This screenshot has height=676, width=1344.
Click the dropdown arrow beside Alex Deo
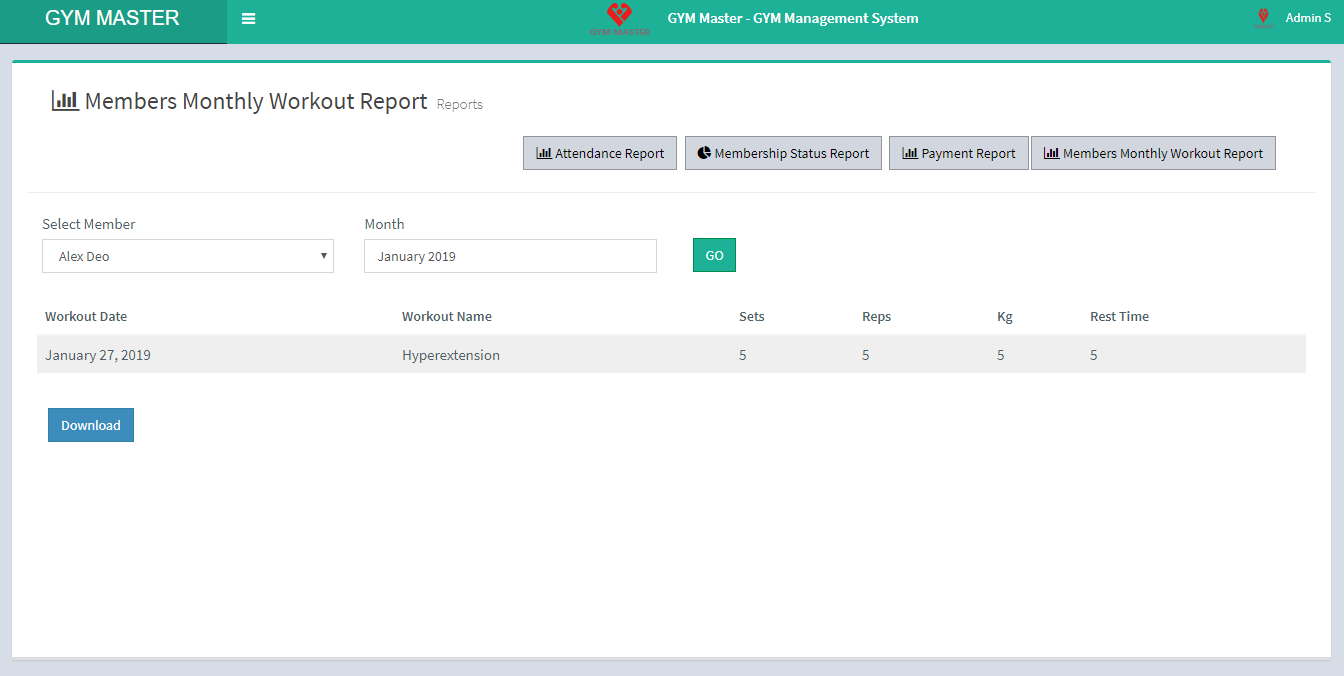[x=325, y=256]
